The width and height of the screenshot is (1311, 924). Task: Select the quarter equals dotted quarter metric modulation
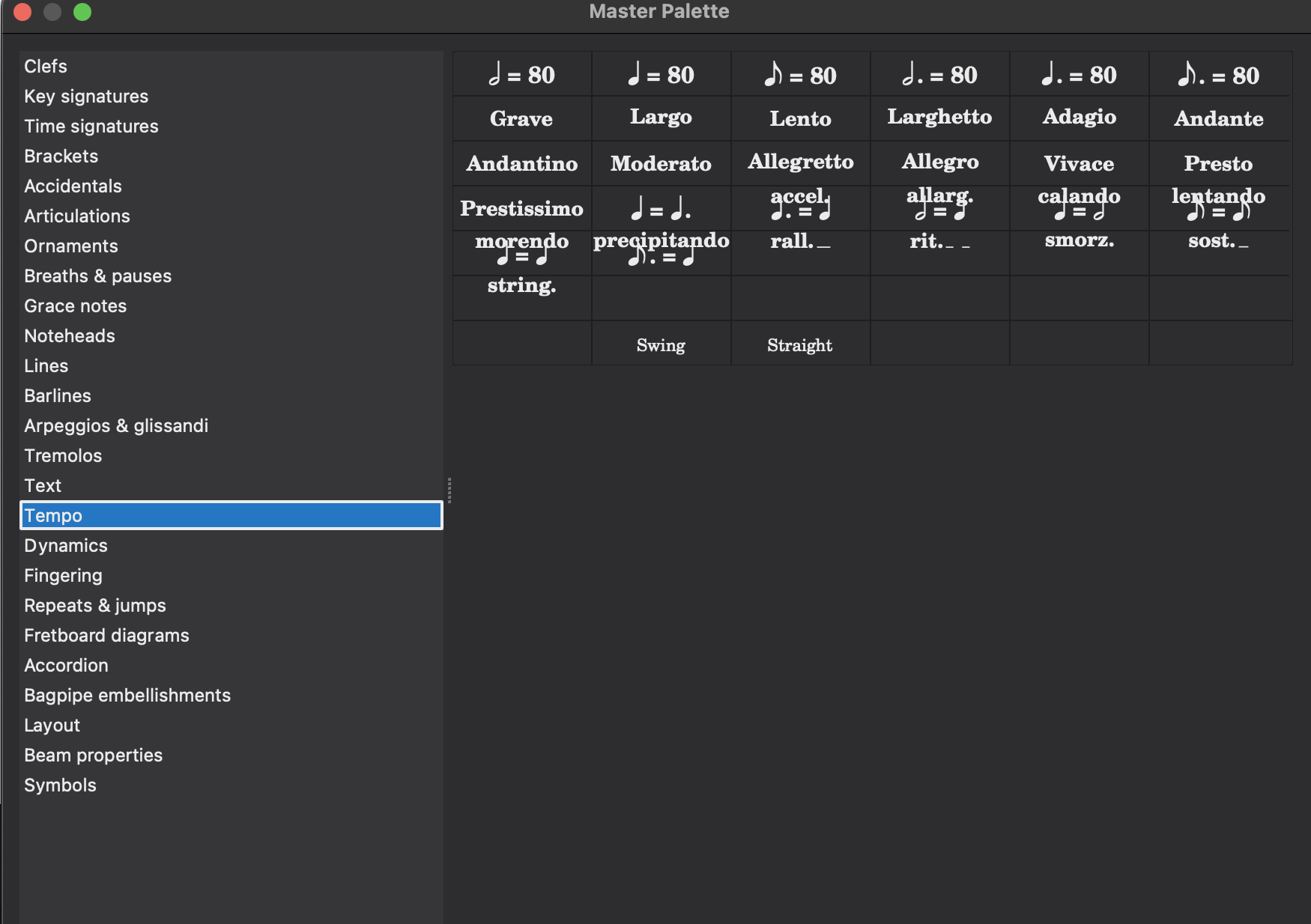[x=661, y=208]
